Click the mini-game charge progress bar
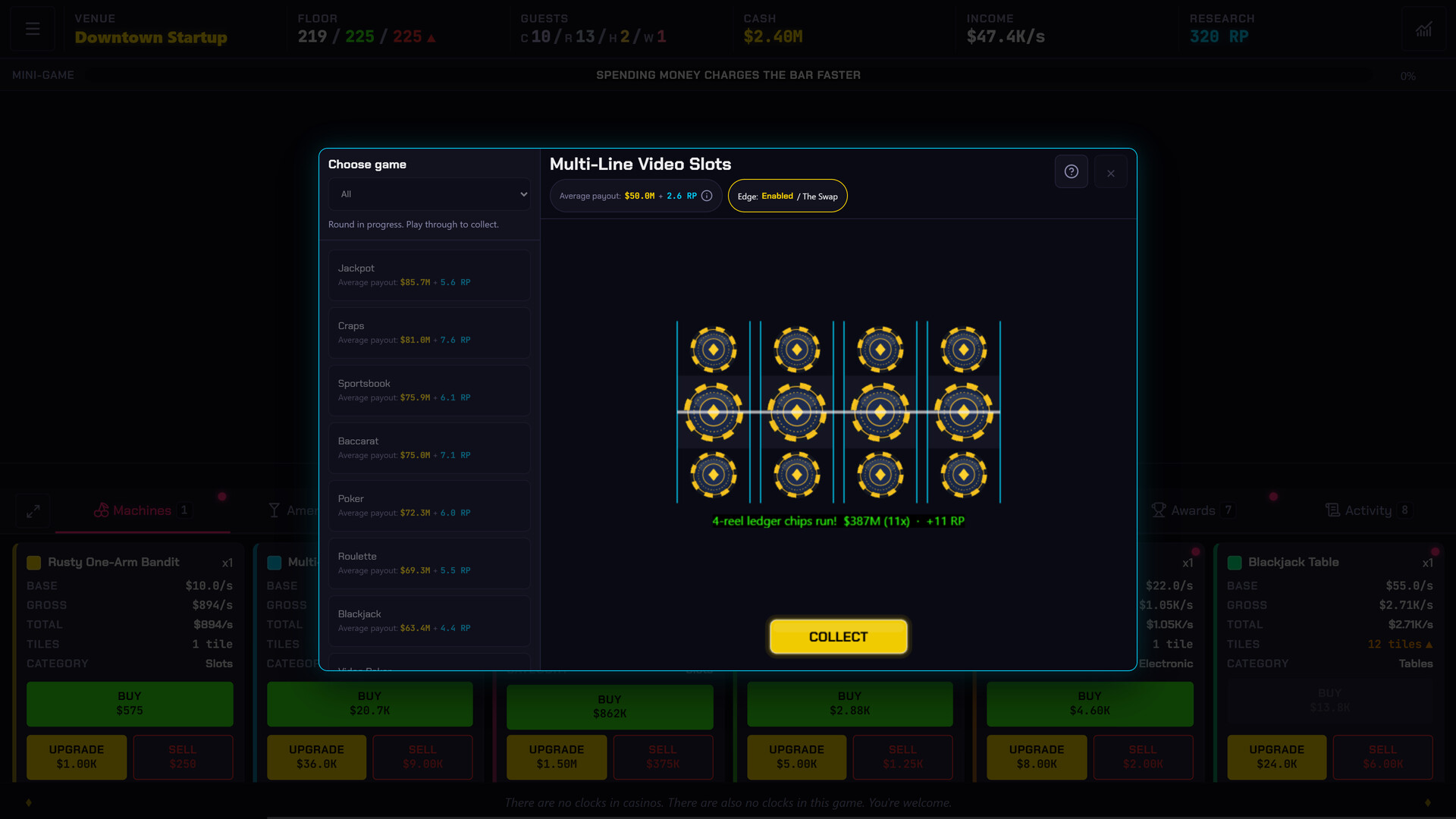The height and width of the screenshot is (819, 1456). (728, 76)
